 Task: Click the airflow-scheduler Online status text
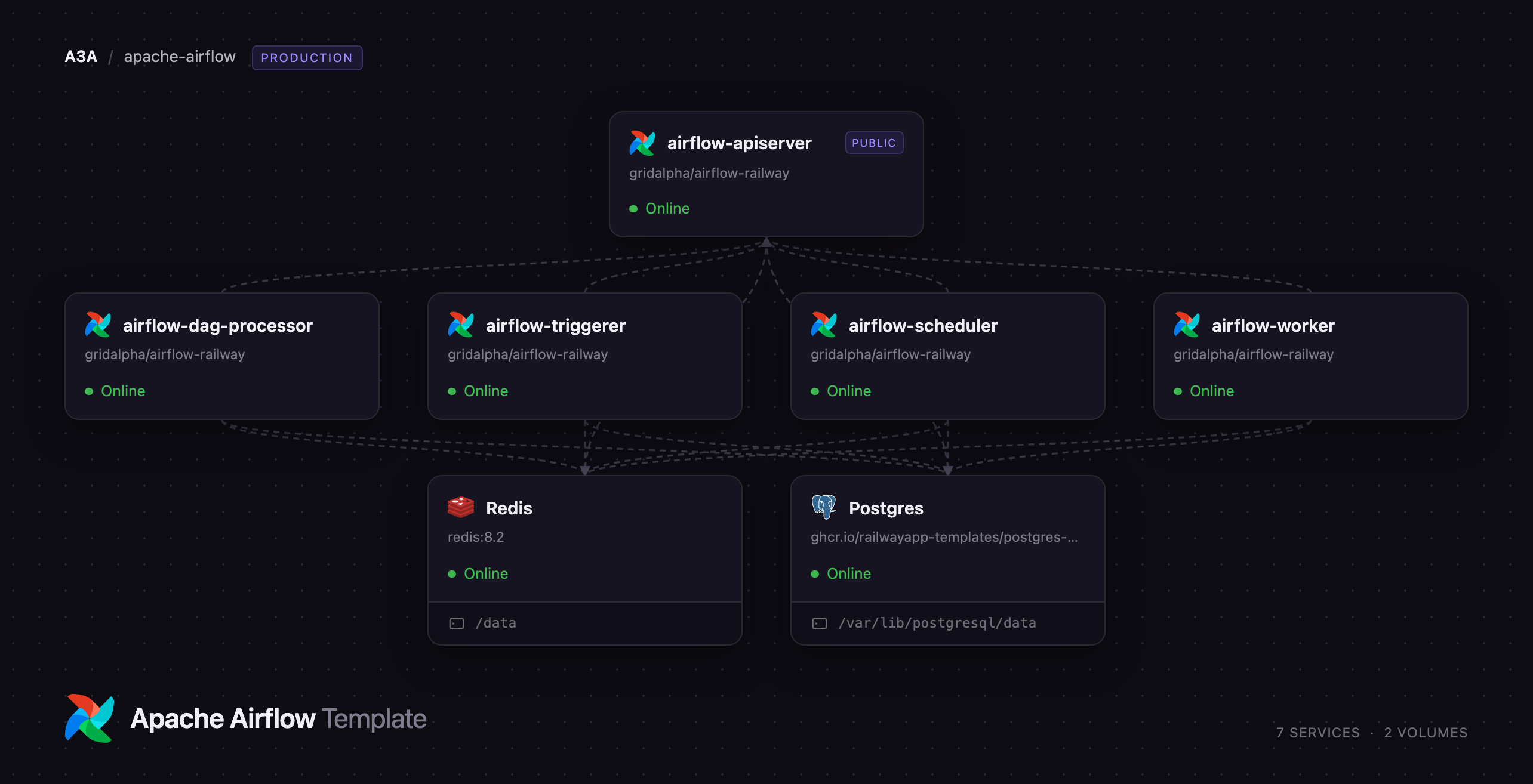(849, 391)
